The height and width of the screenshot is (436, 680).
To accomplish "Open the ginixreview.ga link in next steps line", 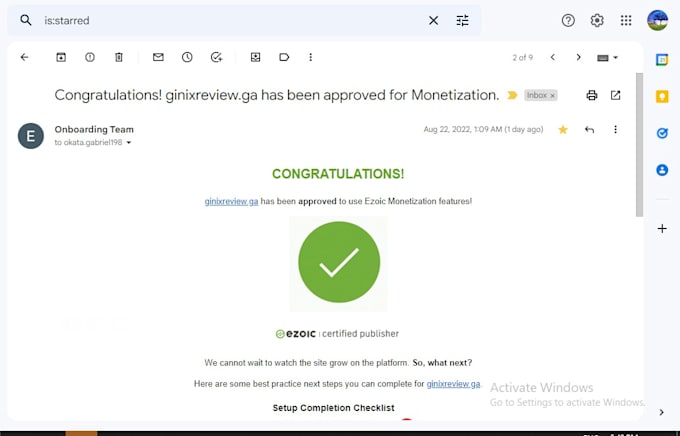I will [x=453, y=384].
